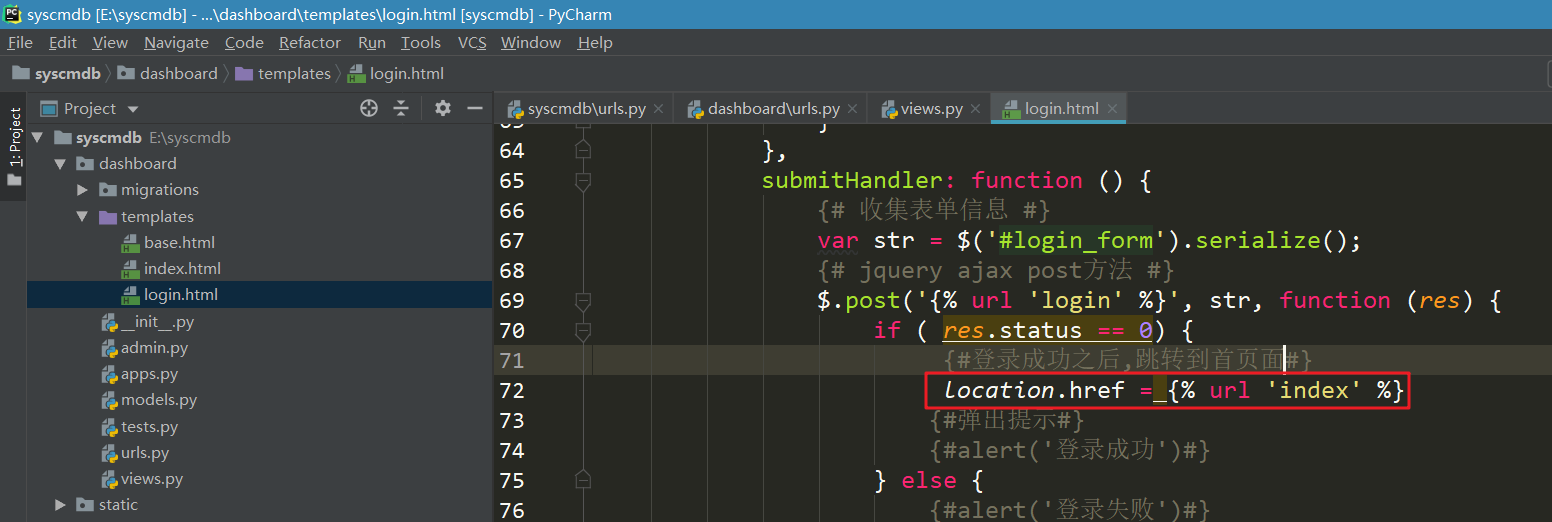The height and width of the screenshot is (522, 1552).
Task: Collapse the templates folder
Action: click(83, 216)
